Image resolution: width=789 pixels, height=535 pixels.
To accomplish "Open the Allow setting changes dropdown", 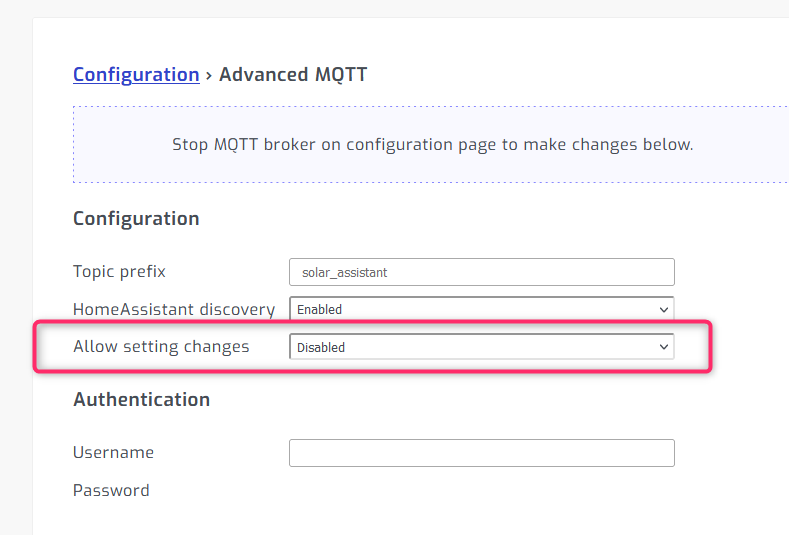I will [x=482, y=347].
